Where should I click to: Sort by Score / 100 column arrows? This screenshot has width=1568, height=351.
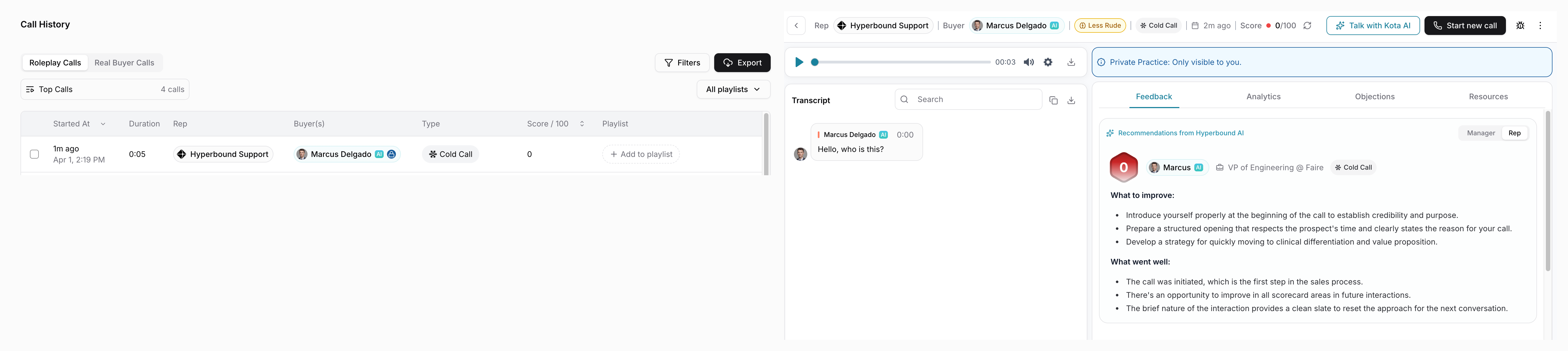(x=582, y=124)
